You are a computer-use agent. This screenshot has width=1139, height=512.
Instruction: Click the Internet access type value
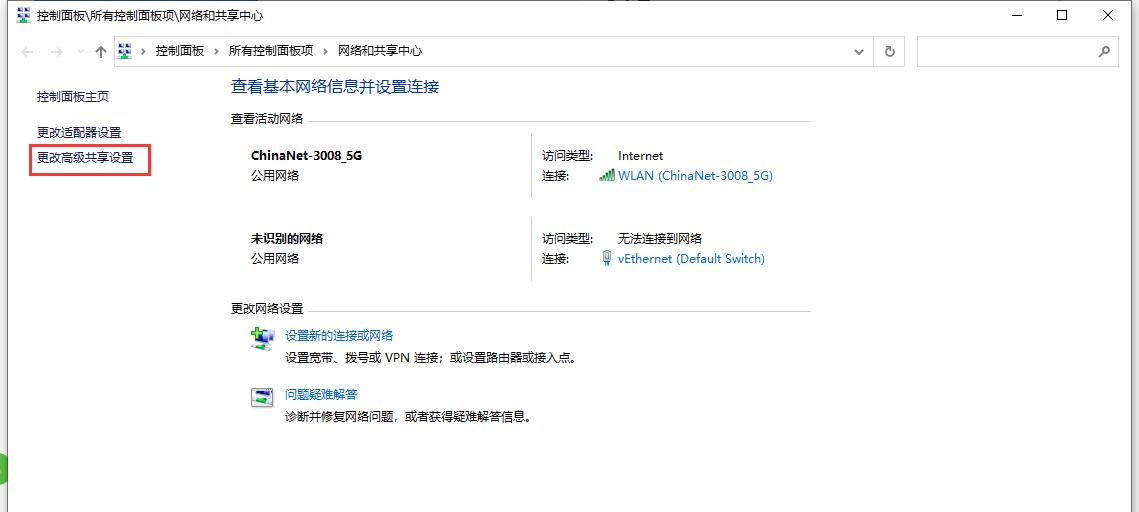pos(640,156)
